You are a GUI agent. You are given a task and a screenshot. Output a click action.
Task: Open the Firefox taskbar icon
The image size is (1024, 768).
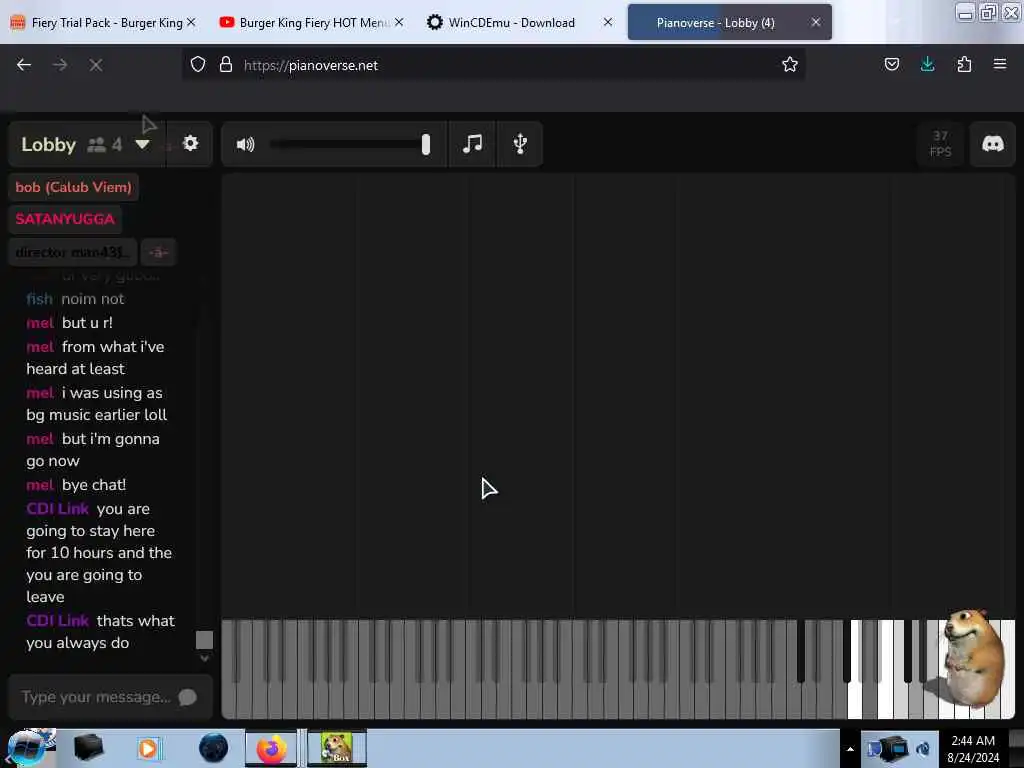272,748
